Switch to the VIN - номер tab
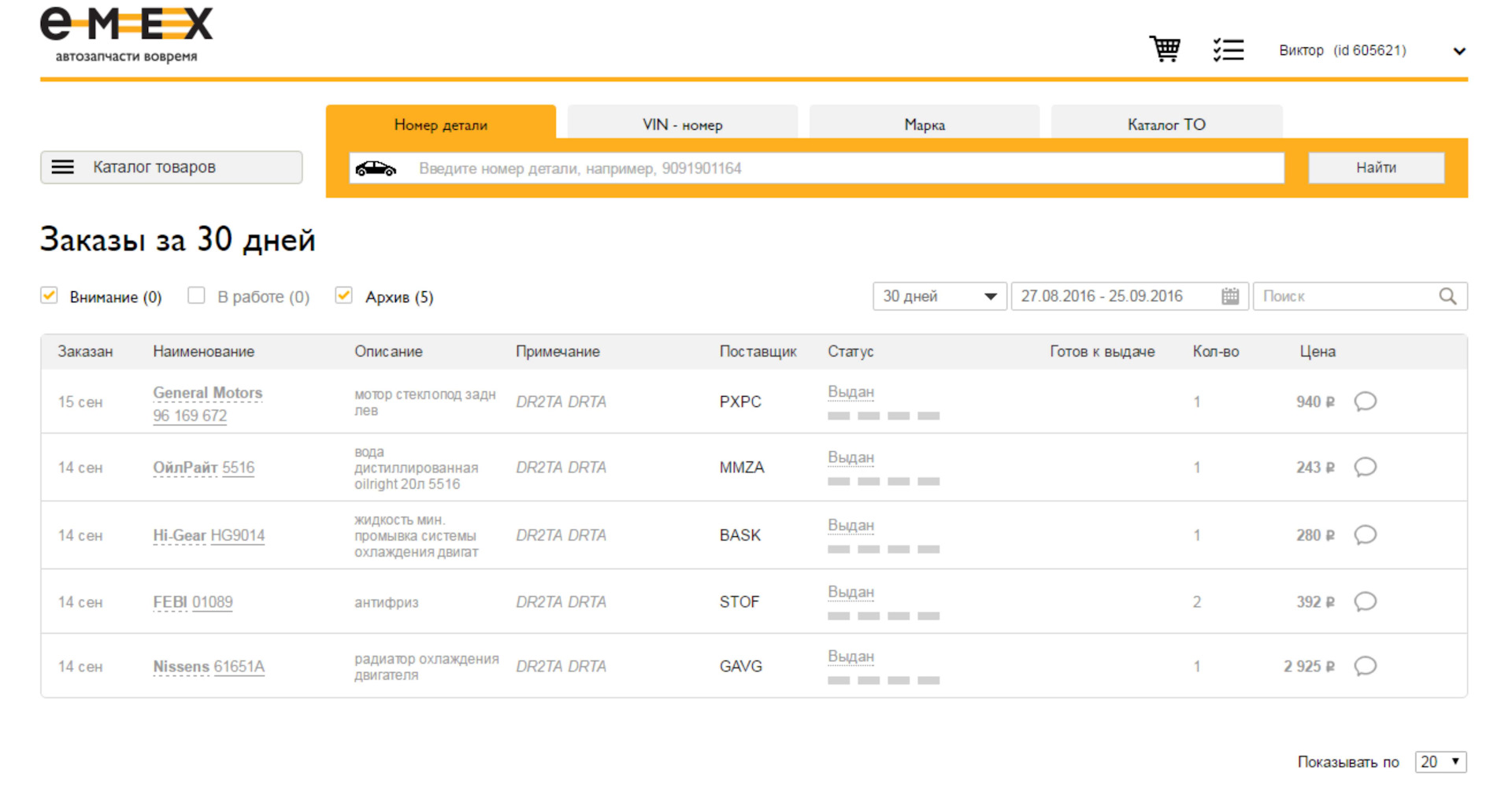1512x788 pixels. pyautogui.click(x=682, y=124)
